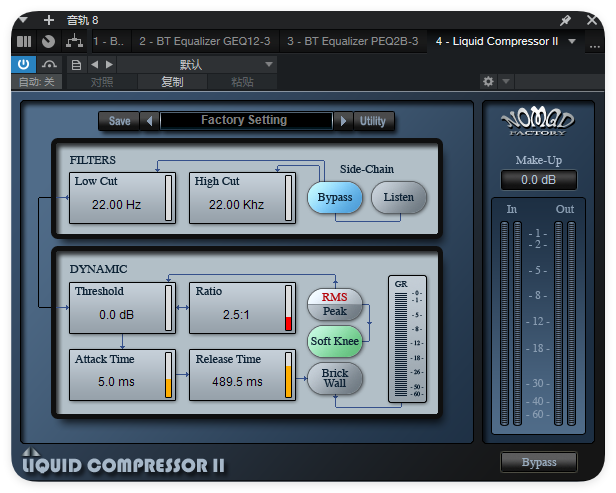Click the GR gain reduction meter
616x493 pixels.
click(x=407, y=339)
